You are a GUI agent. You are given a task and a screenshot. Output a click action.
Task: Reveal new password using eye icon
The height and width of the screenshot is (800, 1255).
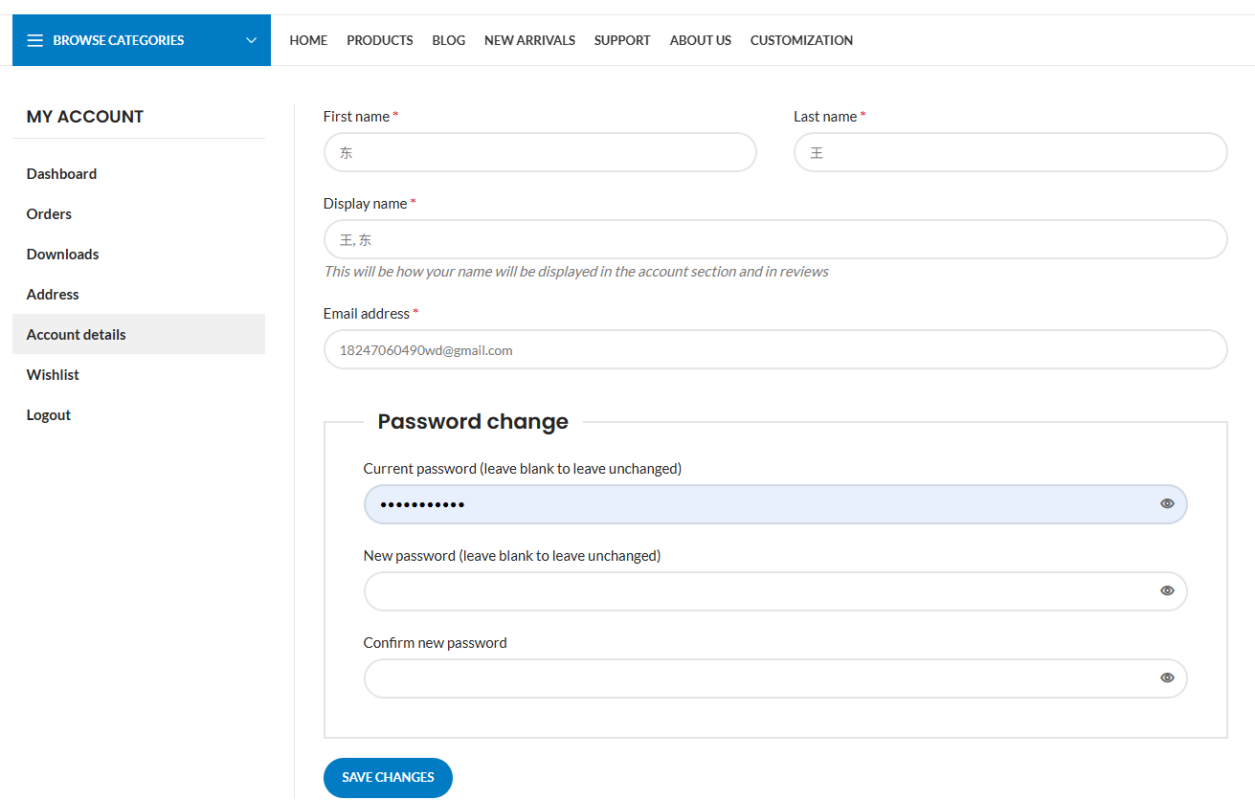pyautogui.click(x=1166, y=591)
